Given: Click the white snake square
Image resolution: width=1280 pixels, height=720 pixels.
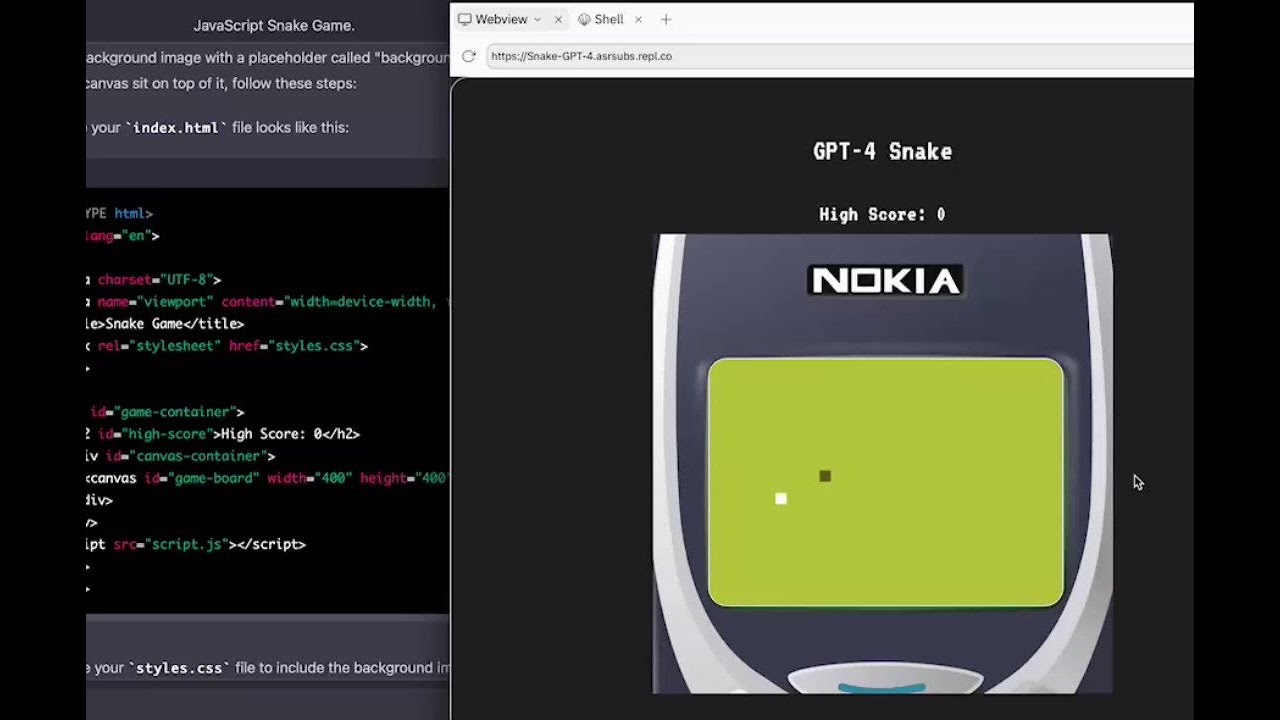Looking at the screenshot, I should [781, 498].
